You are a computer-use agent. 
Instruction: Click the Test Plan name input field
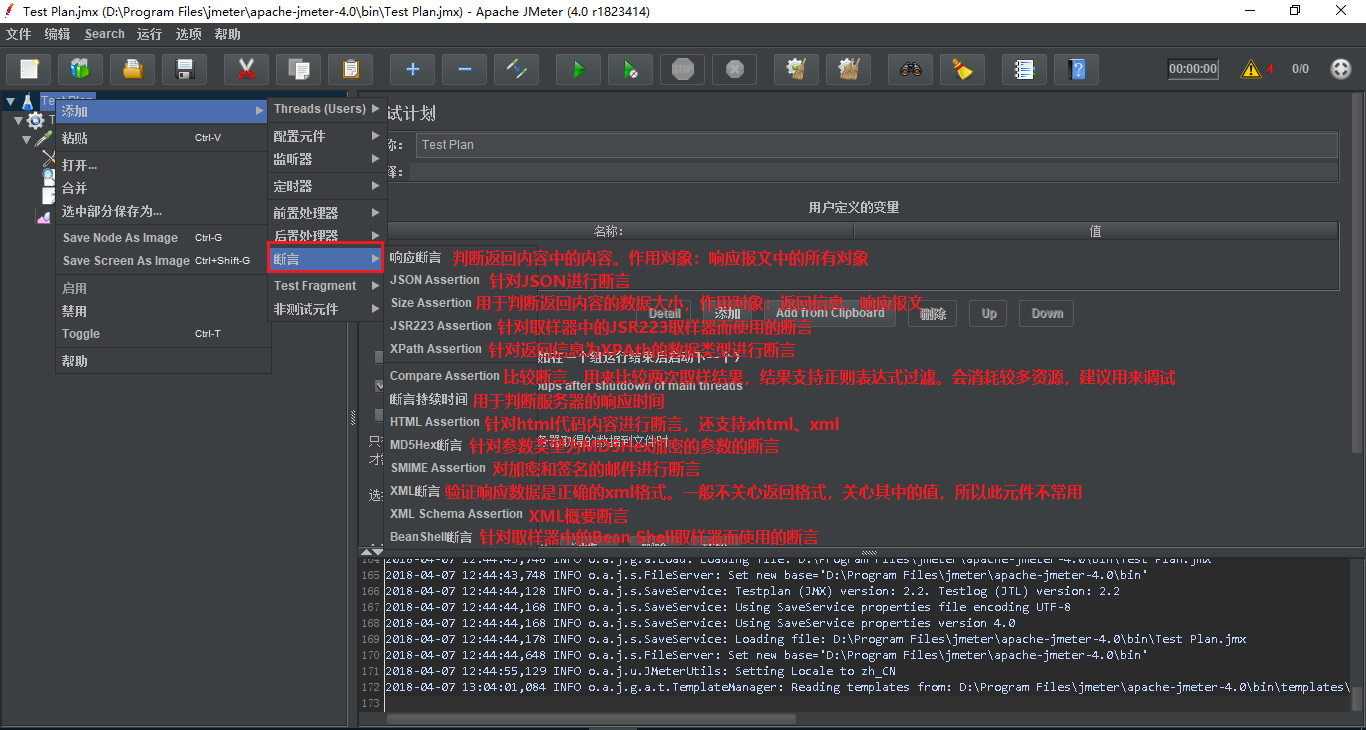[x=877, y=145]
